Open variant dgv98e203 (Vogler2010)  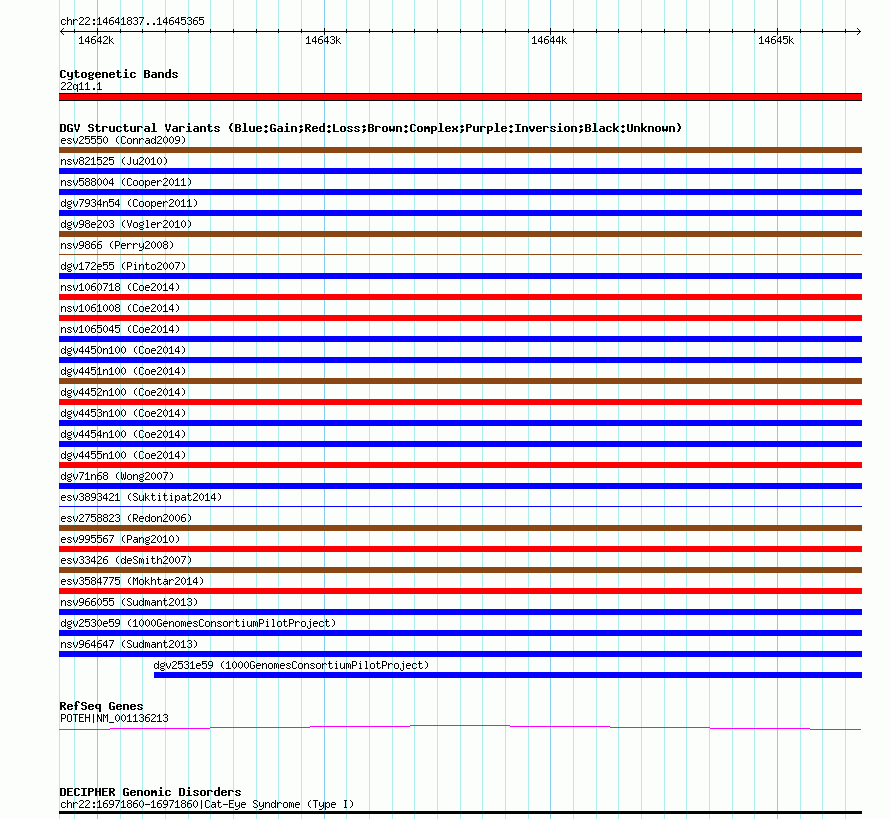tap(126, 224)
